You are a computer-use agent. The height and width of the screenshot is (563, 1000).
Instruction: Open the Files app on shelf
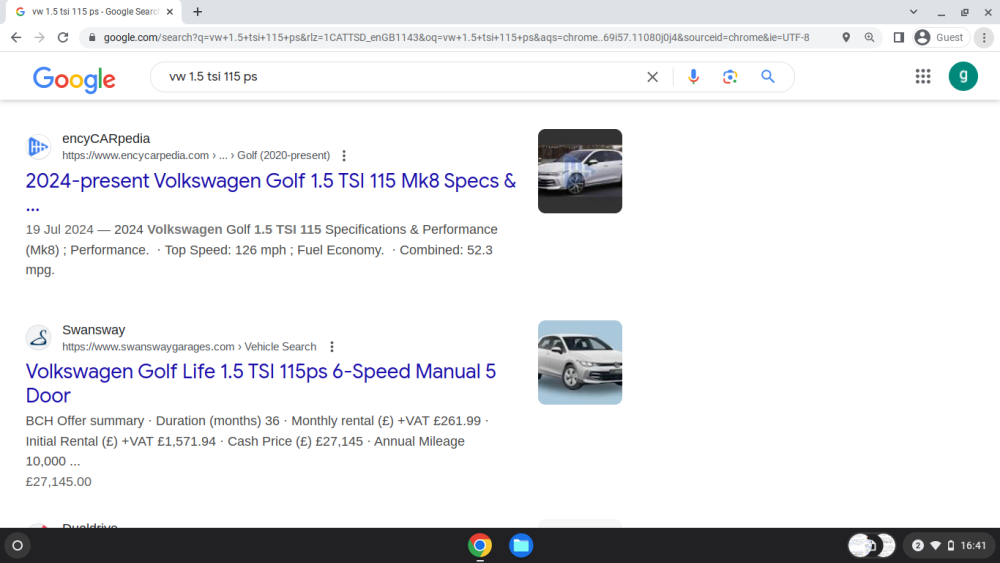[x=521, y=545]
